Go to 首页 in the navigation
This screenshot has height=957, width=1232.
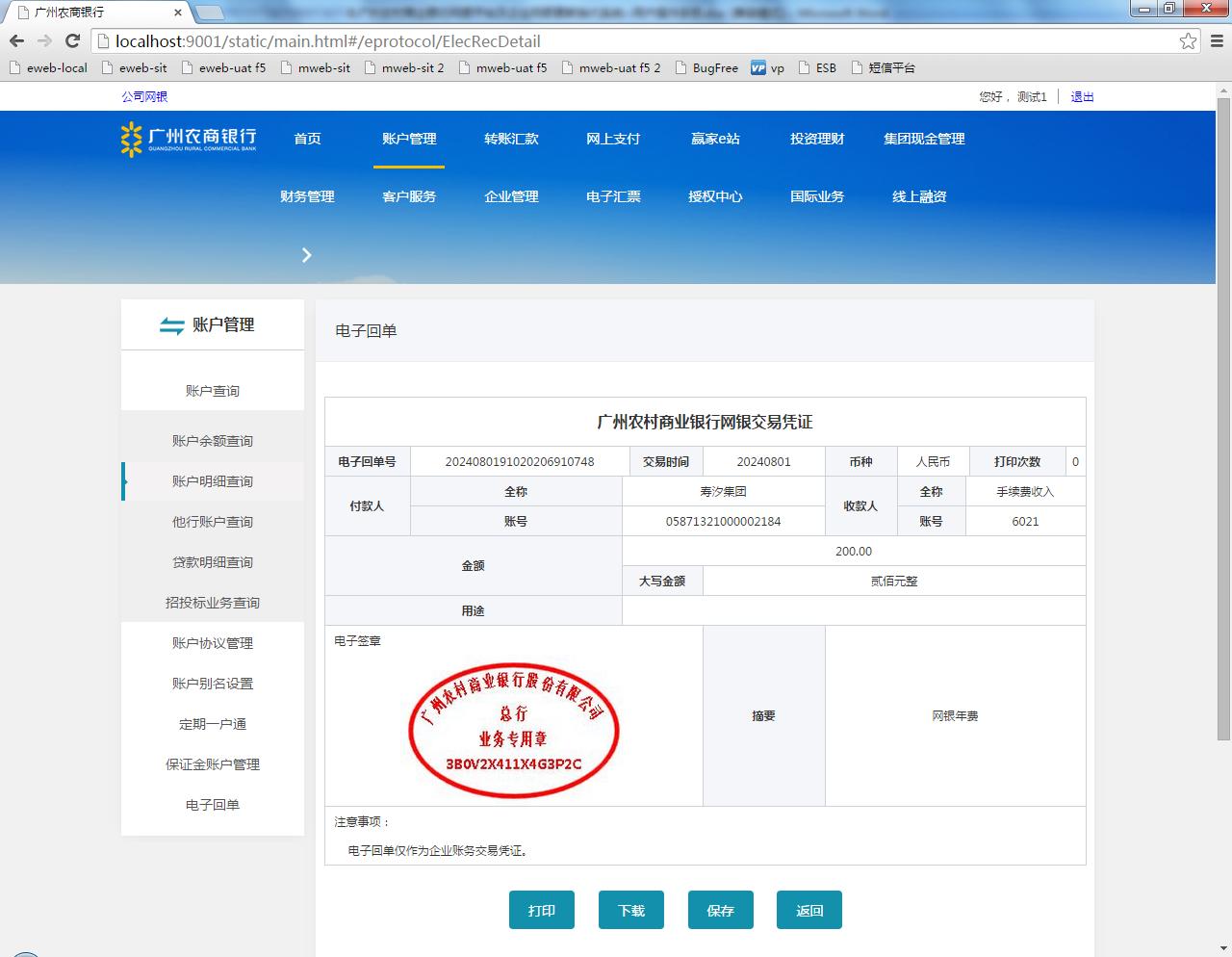coord(307,139)
